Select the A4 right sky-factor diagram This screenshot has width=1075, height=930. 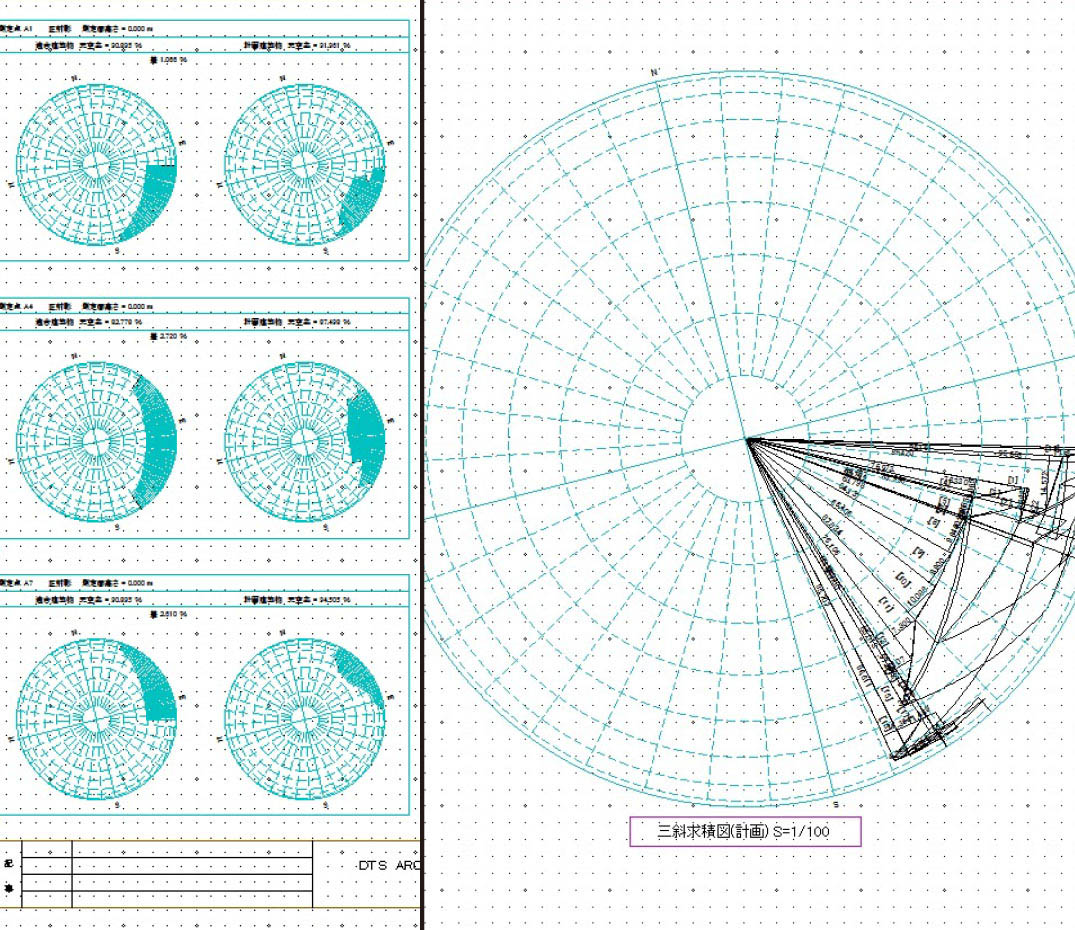click(x=304, y=442)
